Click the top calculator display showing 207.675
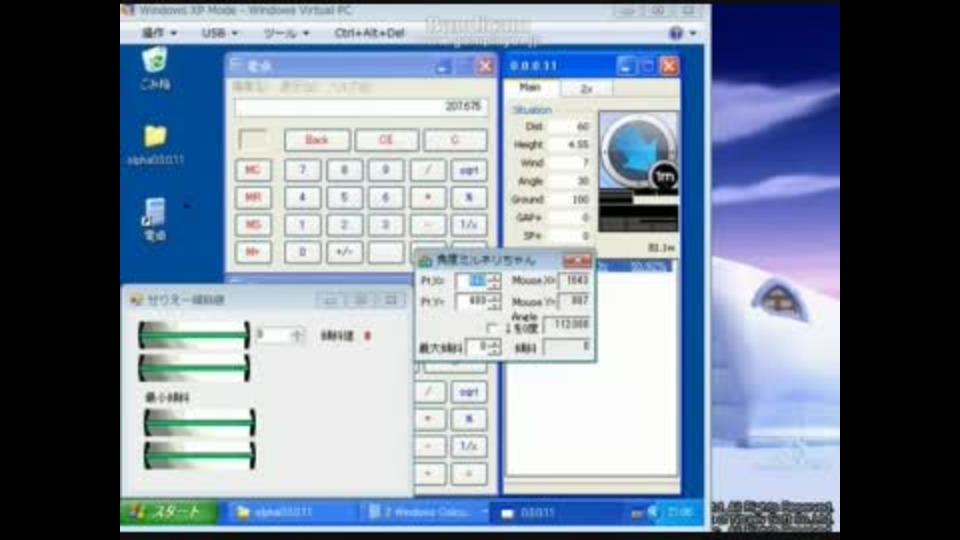This screenshot has width=960, height=540. (x=361, y=107)
